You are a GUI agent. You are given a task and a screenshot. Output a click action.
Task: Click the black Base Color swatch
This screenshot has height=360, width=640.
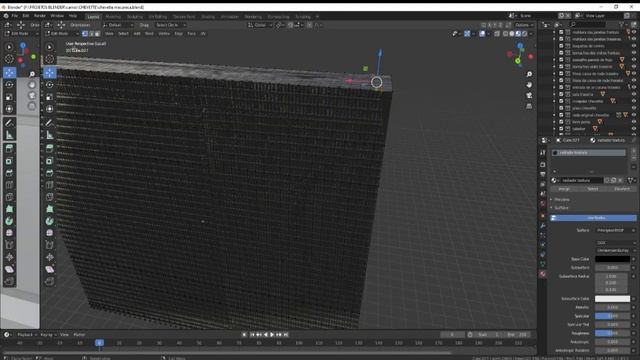click(612, 259)
